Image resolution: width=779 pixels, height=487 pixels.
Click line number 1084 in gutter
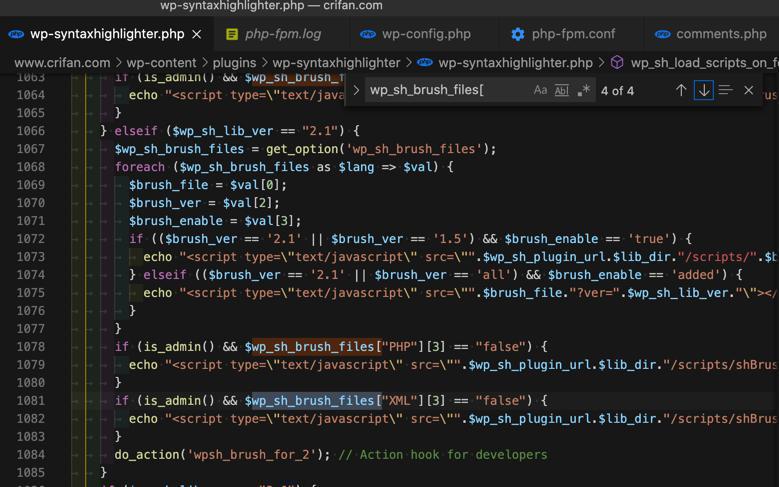[31, 455]
